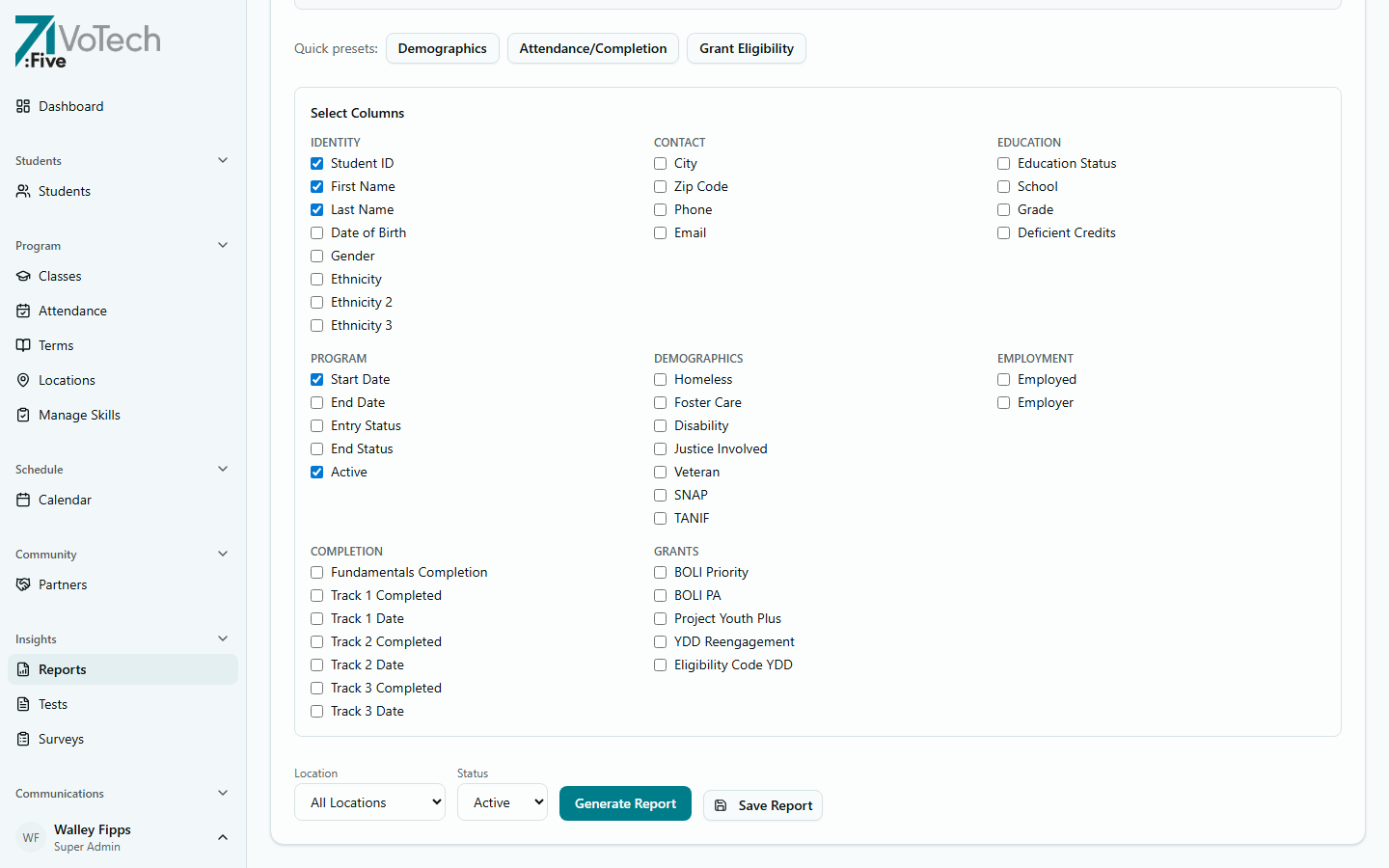The height and width of the screenshot is (868, 1389).
Task: Open the Students menu entry
Action: (64, 191)
